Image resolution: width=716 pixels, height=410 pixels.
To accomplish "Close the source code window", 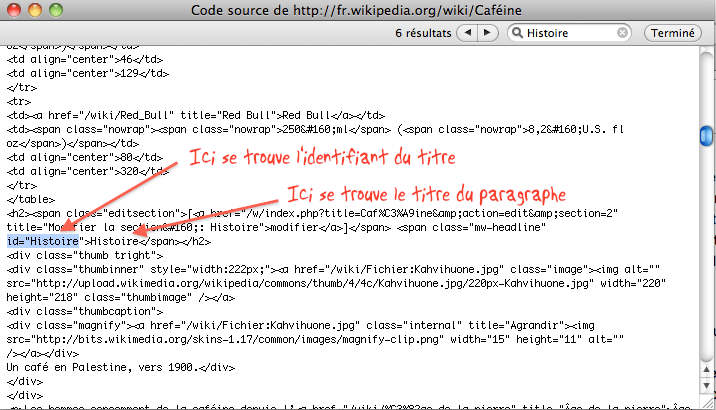I will (13, 10).
